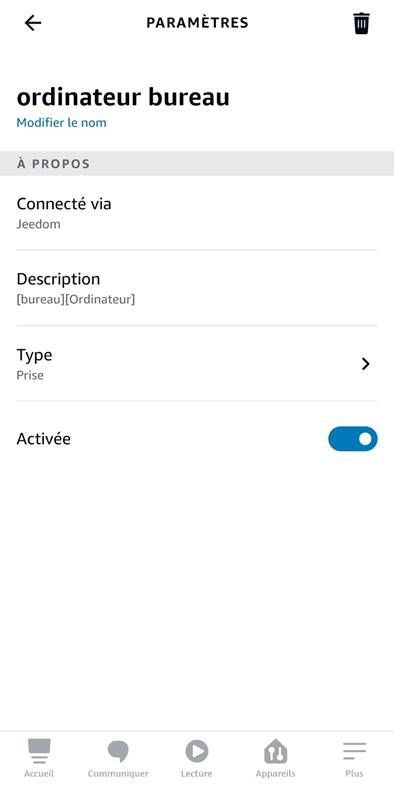Select the Communiquer tab label

118,773
